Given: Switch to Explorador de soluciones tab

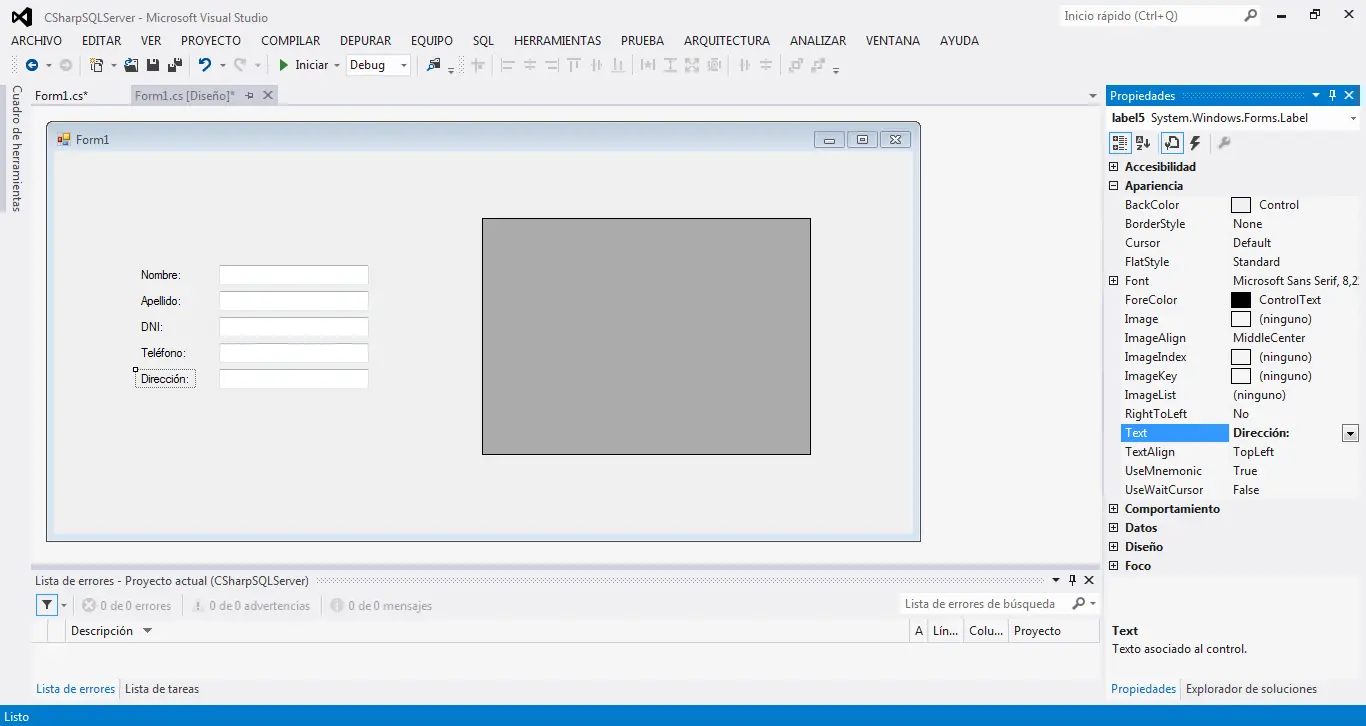Looking at the screenshot, I should [x=1251, y=689].
